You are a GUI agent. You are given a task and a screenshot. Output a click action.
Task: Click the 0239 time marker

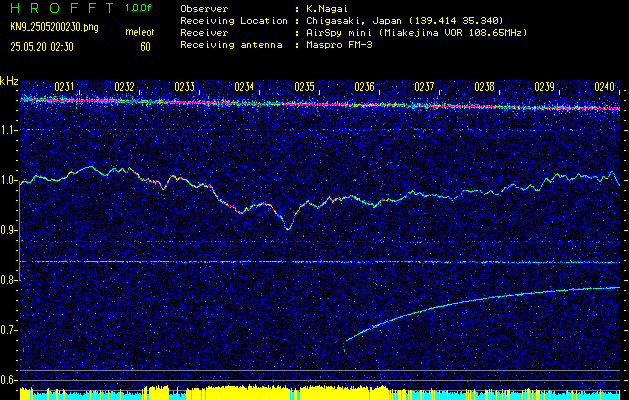(x=544, y=87)
